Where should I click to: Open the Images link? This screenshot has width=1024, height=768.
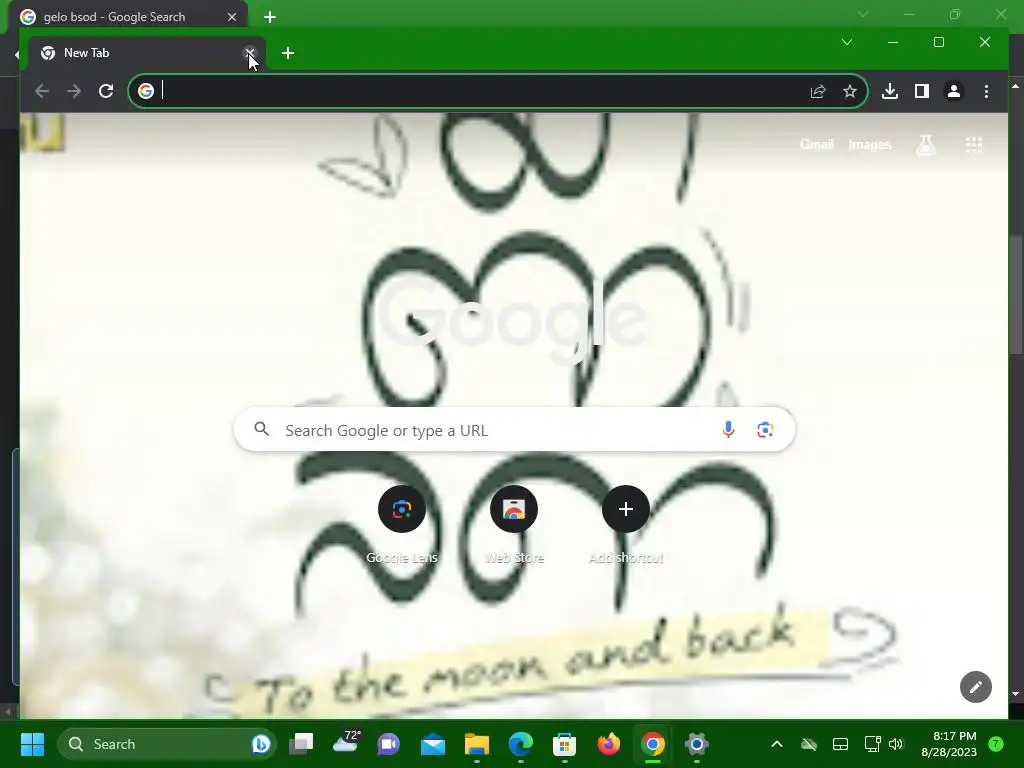(x=869, y=144)
